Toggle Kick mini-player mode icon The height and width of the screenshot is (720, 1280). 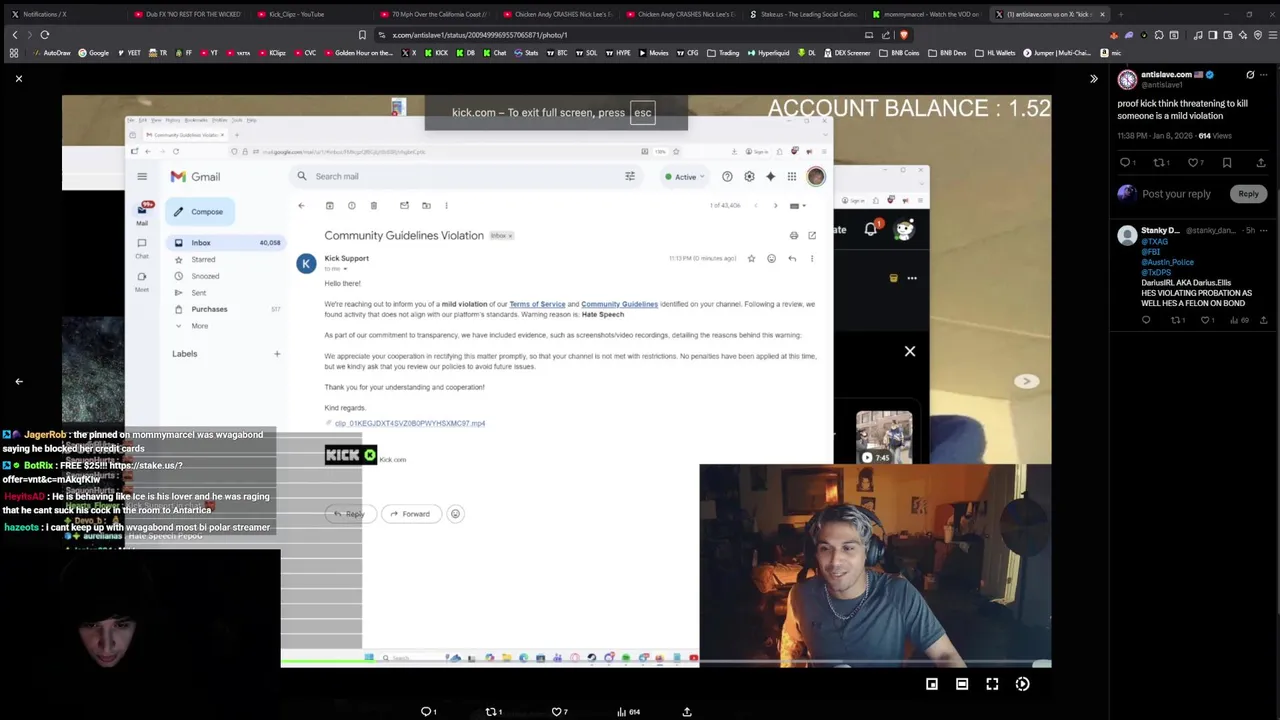(932, 684)
